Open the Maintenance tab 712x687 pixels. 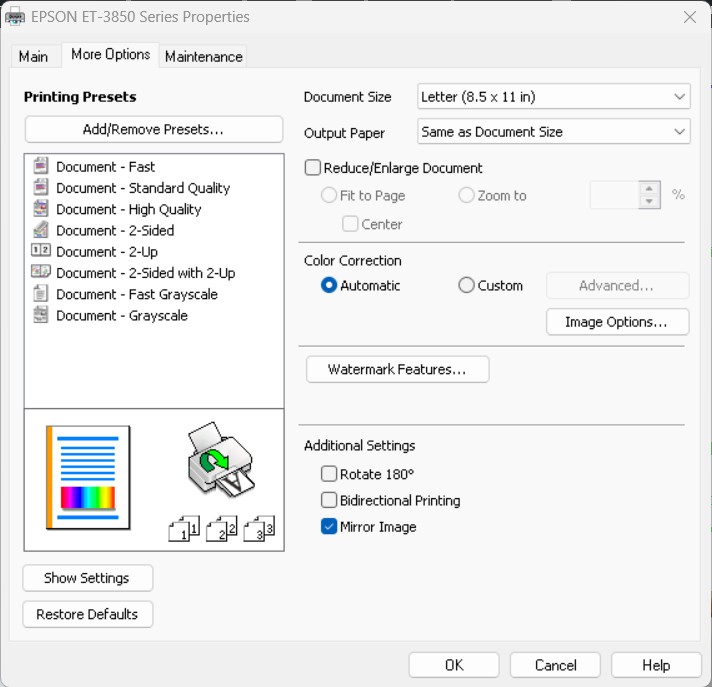pos(203,56)
